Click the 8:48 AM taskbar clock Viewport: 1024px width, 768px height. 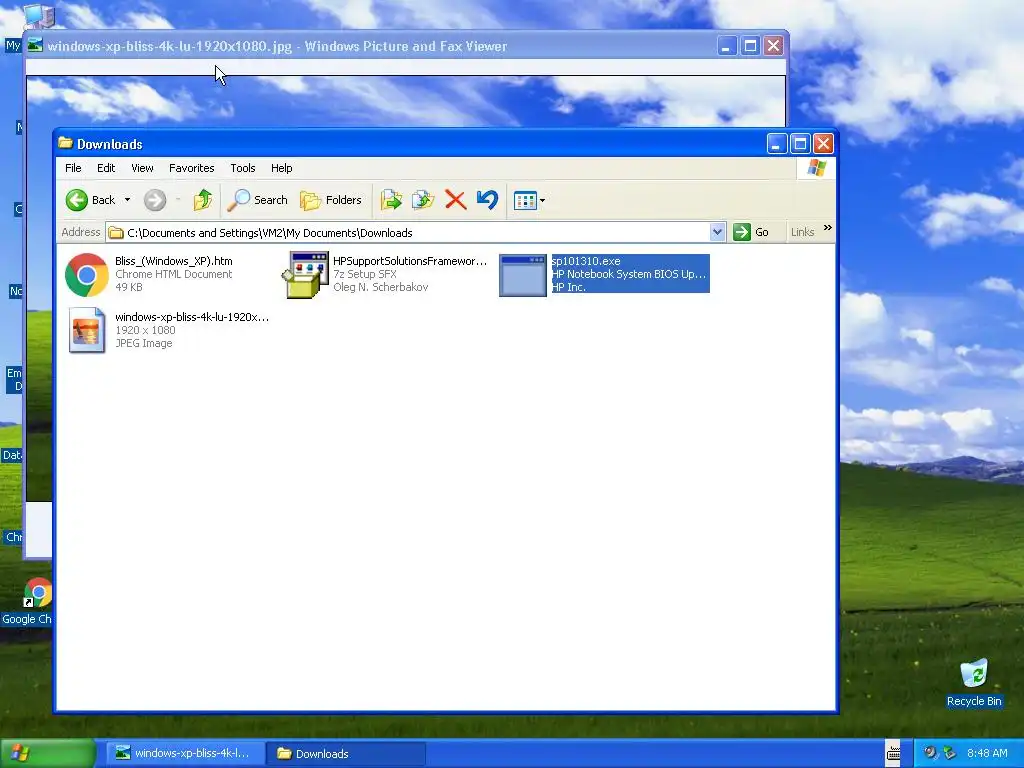click(987, 753)
